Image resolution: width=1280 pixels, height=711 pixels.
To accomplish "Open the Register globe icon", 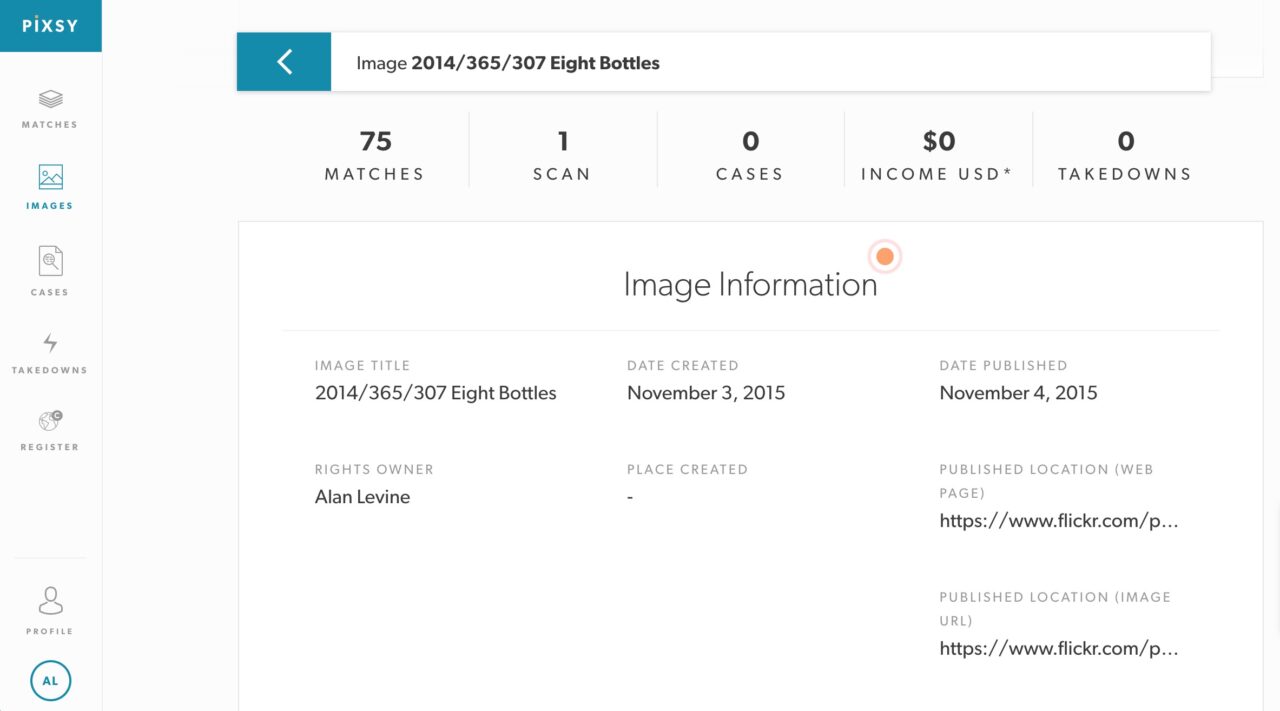I will [x=50, y=421].
